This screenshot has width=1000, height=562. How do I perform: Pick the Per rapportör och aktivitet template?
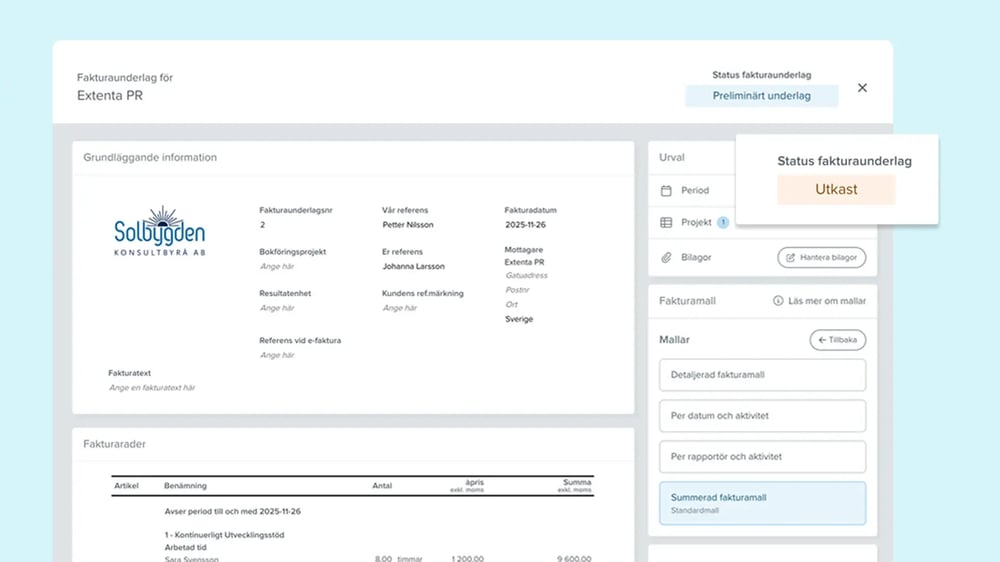(x=762, y=457)
